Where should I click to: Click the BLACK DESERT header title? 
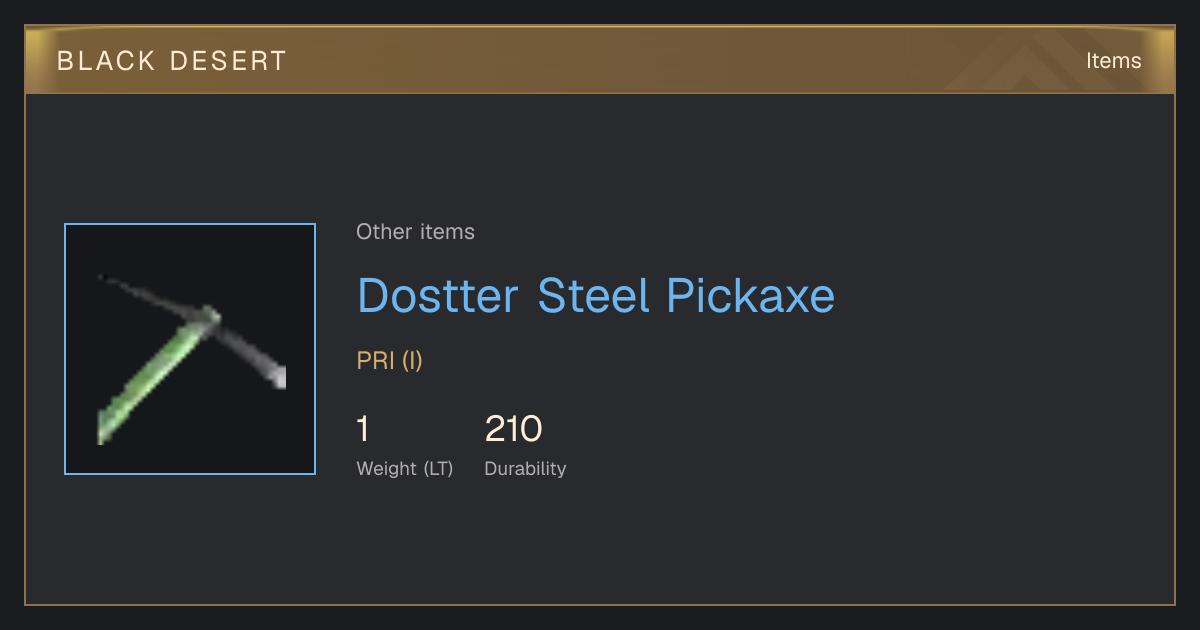point(172,61)
